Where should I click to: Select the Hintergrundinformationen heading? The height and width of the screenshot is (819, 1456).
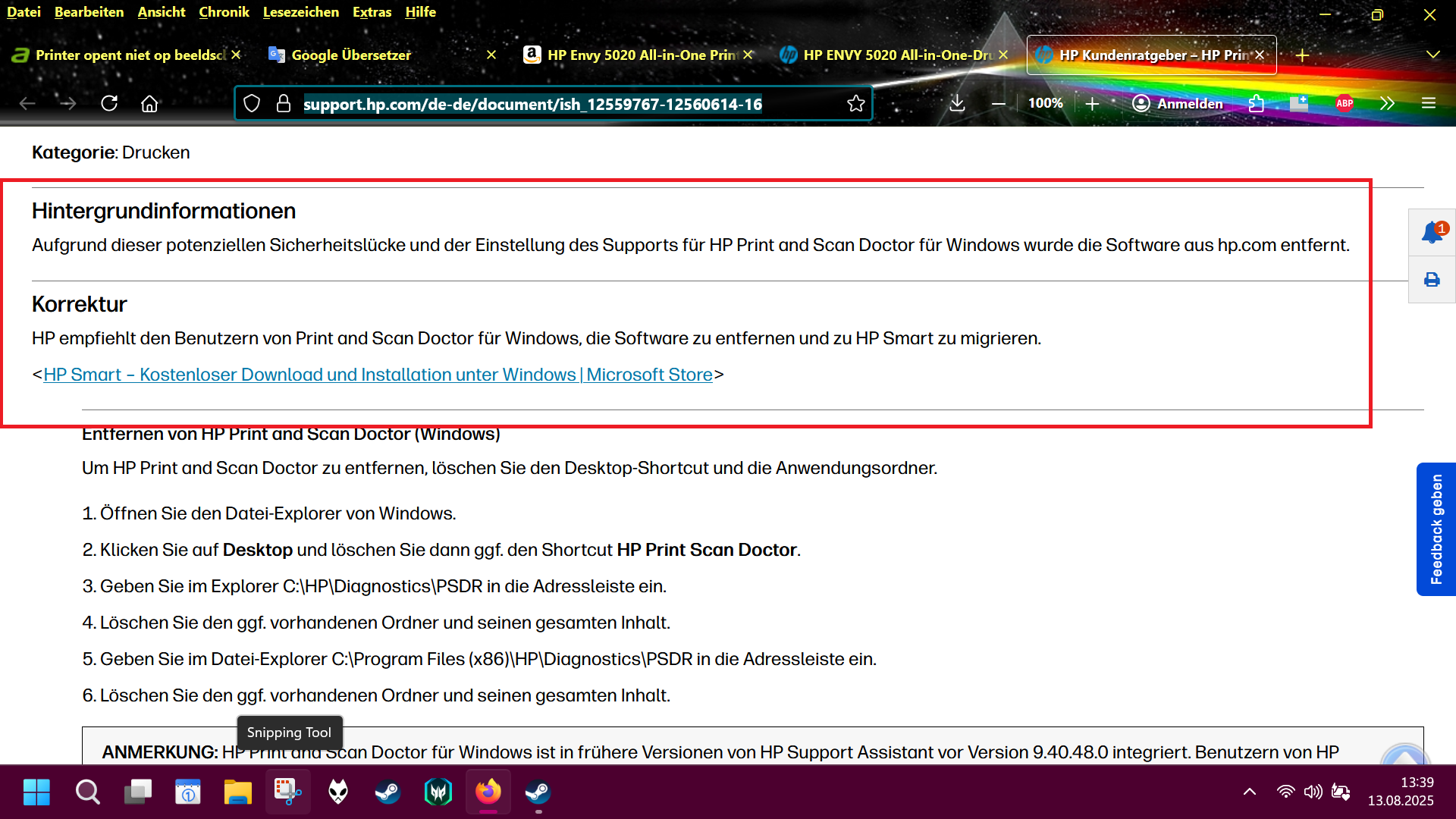(164, 211)
